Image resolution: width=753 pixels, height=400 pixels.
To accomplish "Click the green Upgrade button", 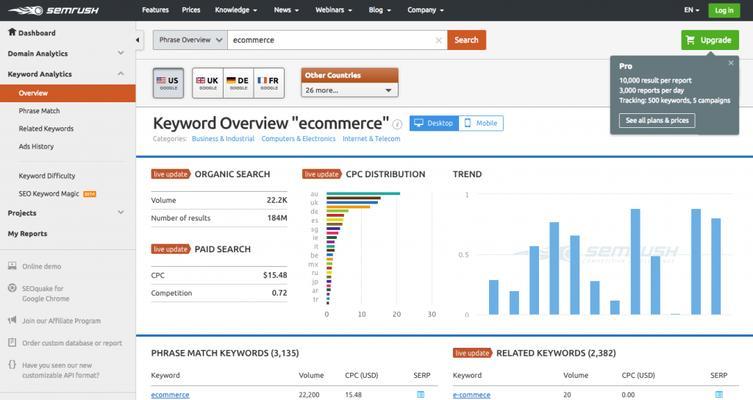I will point(709,40).
